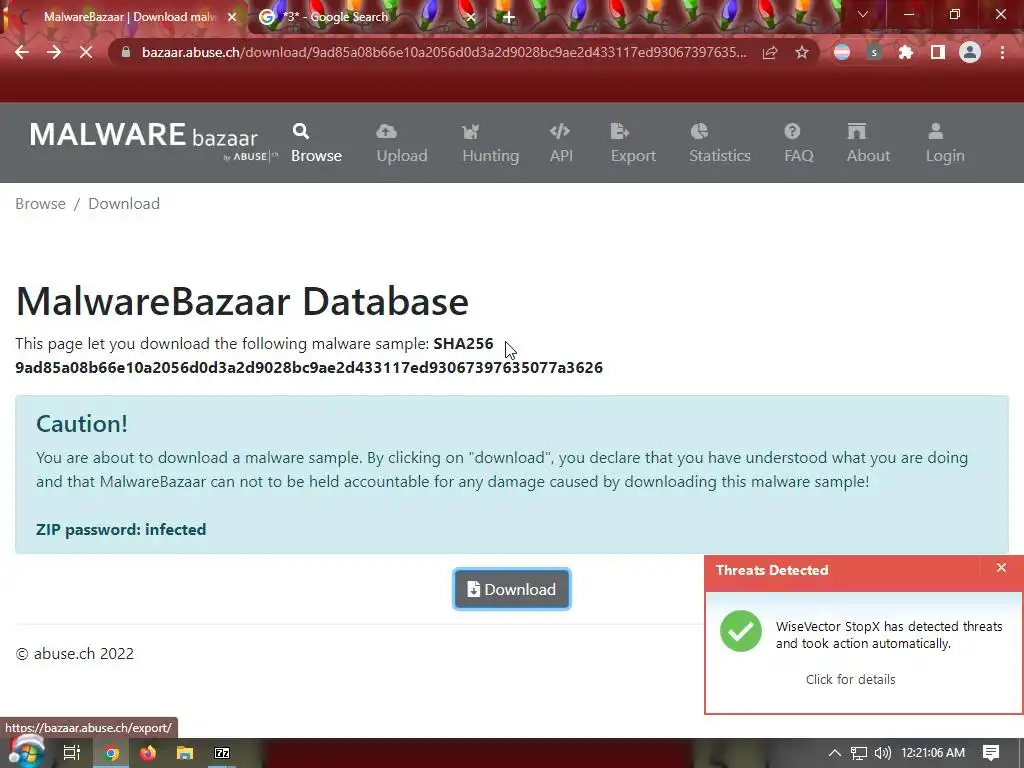Go to Browse in the breadcrumb
This screenshot has width=1024, height=768.
pyautogui.click(x=40, y=204)
